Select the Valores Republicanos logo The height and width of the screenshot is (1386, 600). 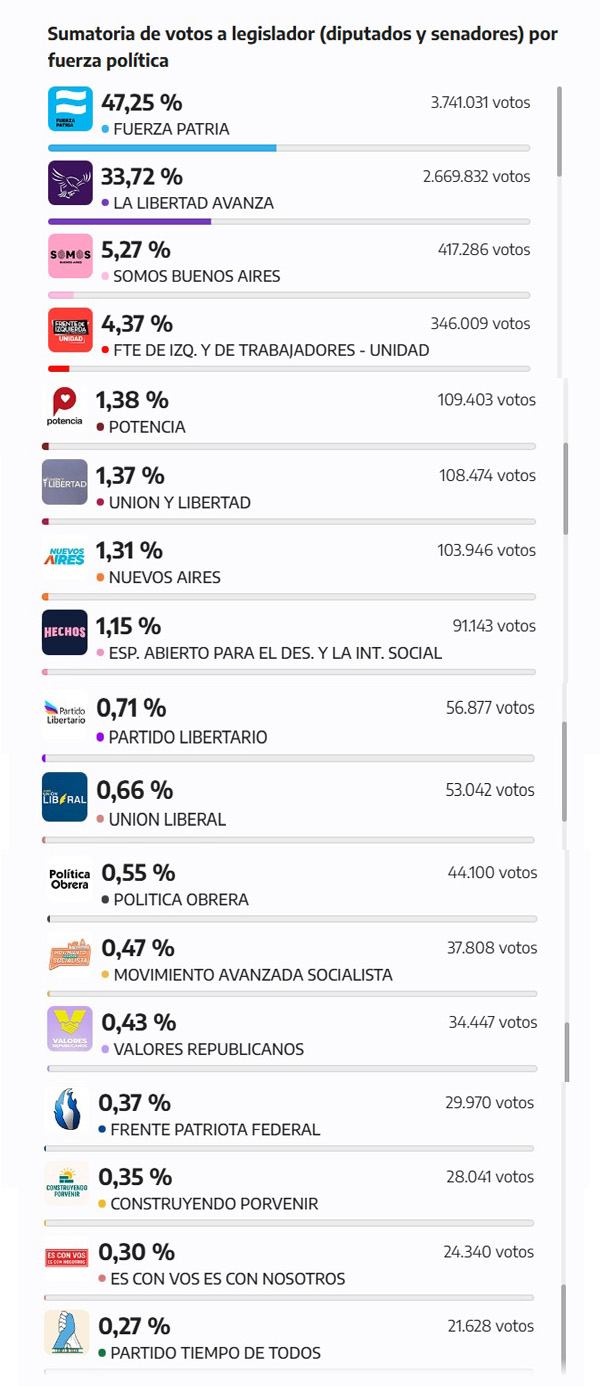pos(70,1029)
